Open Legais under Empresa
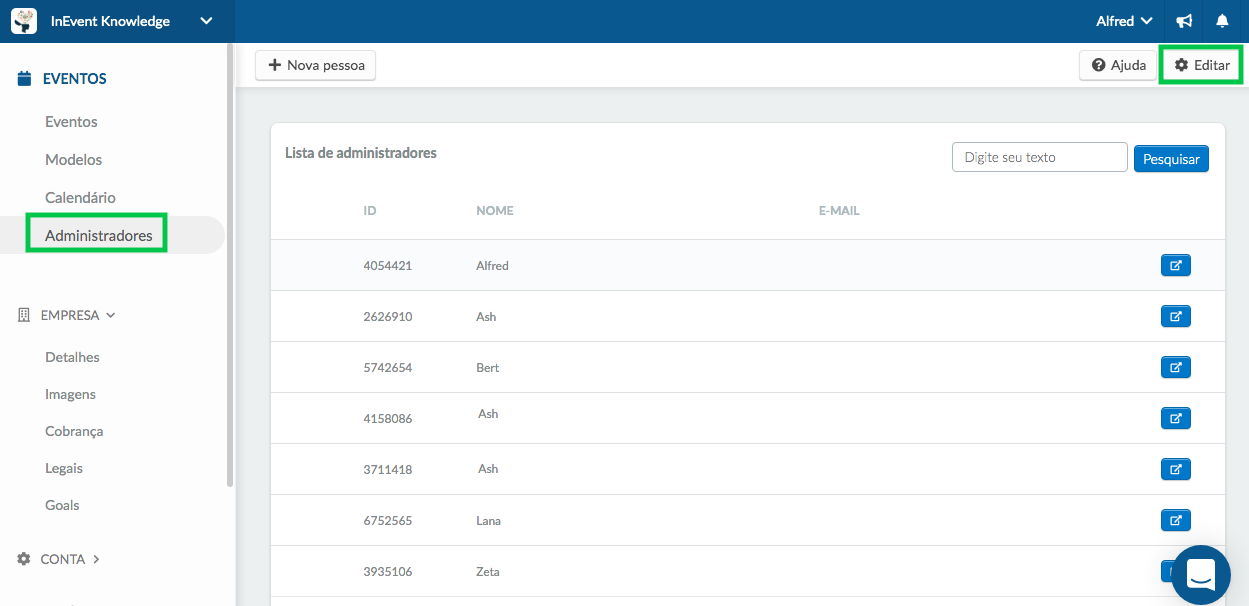 tap(64, 468)
